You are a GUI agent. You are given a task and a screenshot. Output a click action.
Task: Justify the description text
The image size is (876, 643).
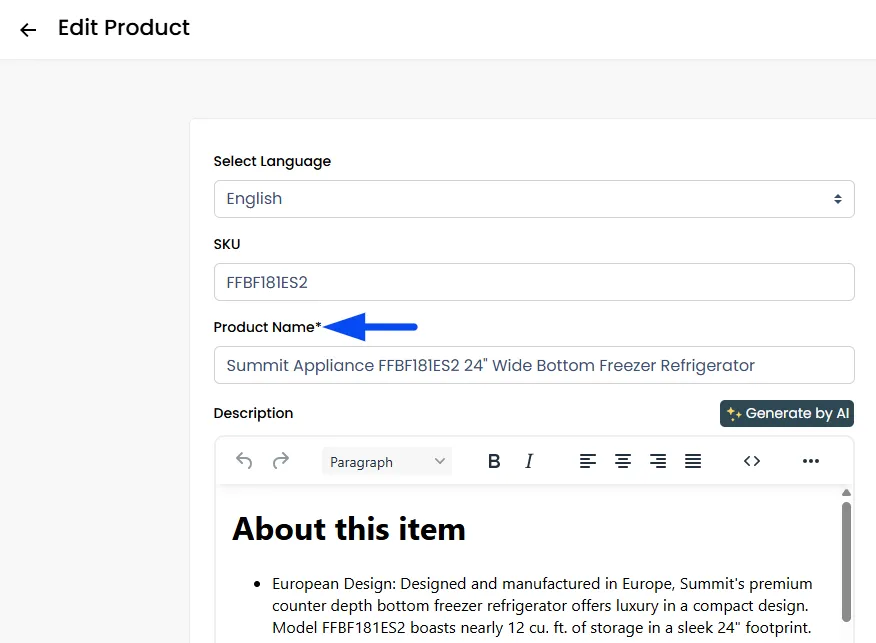coord(693,461)
